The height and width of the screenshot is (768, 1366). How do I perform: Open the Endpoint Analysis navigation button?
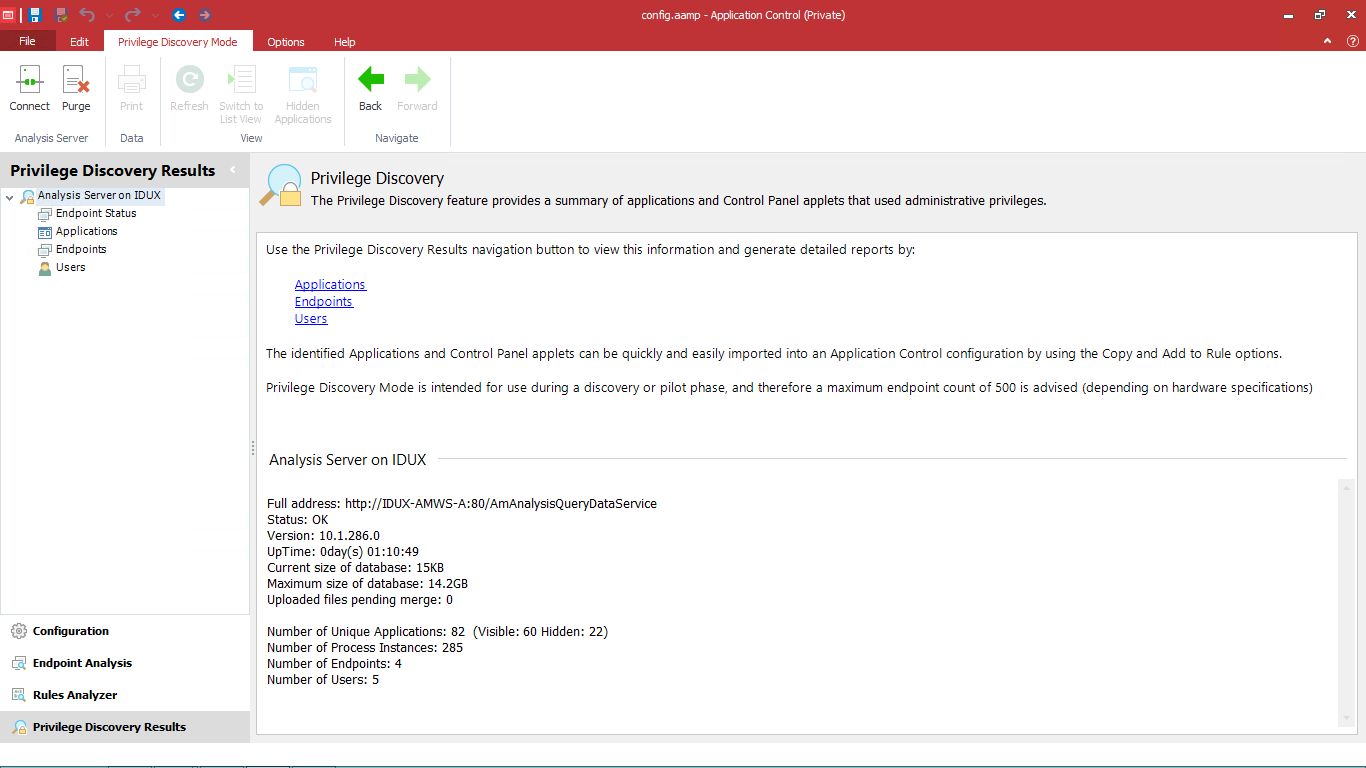click(125, 663)
